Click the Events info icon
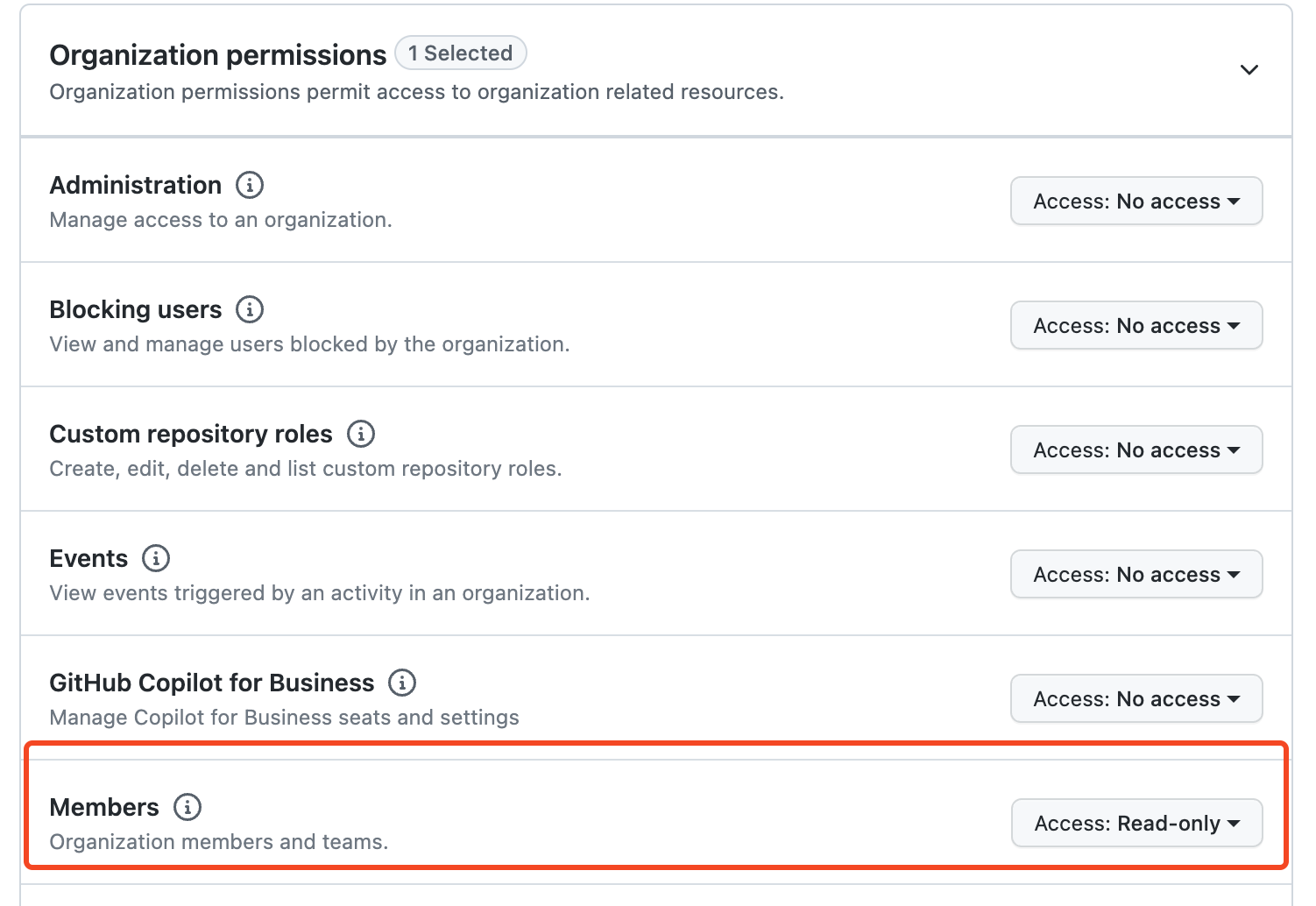The width and height of the screenshot is (1316, 906). click(x=156, y=558)
